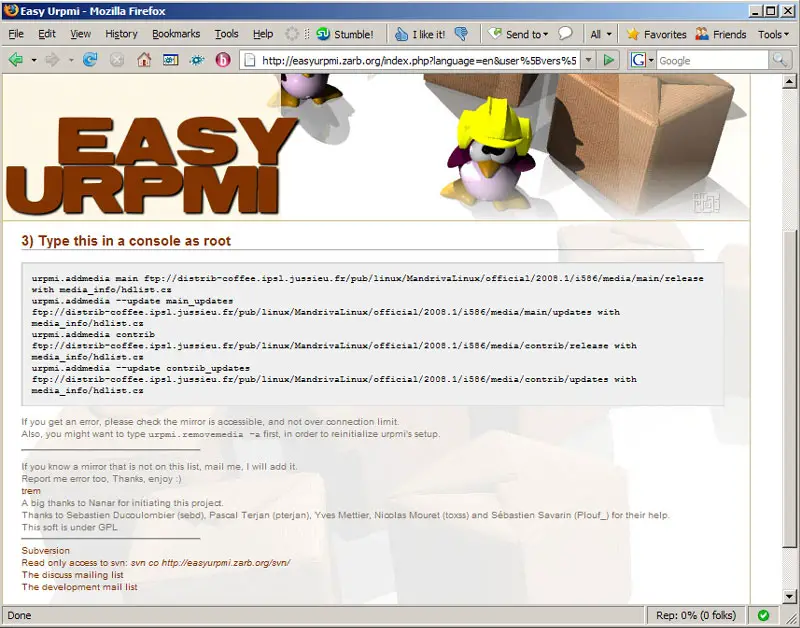Click the 'Report me error too' line

pos(101,479)
